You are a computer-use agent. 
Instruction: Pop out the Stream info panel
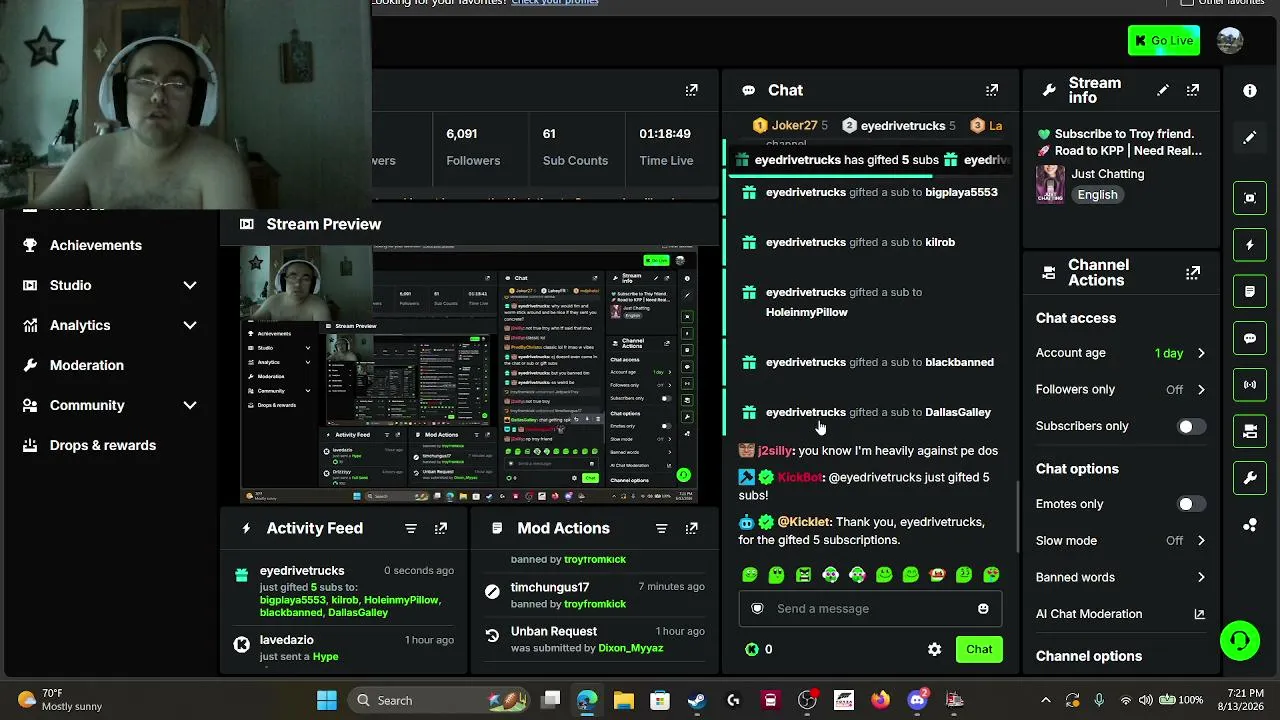[x=1193, y=90]
